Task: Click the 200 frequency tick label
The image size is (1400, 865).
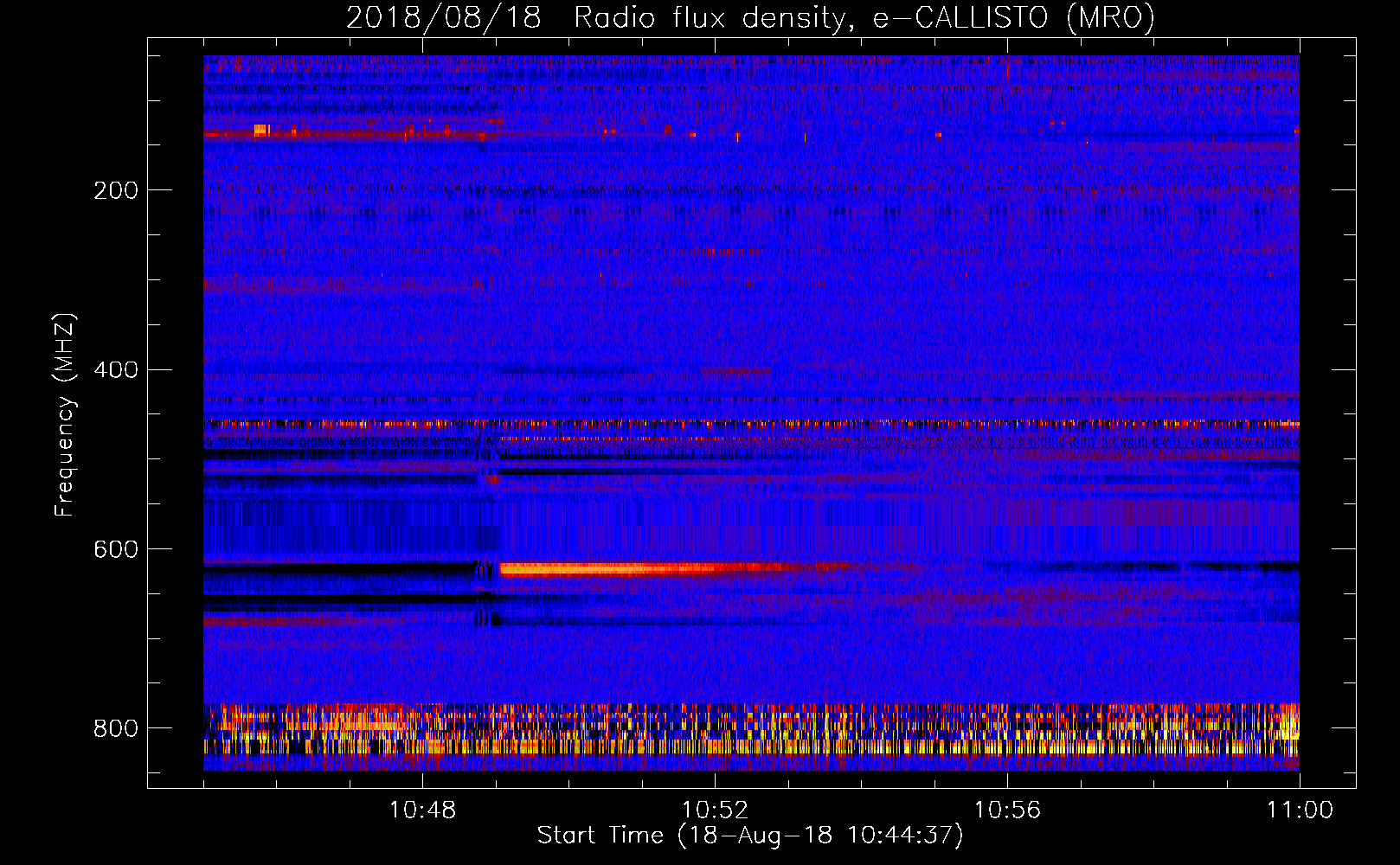Action: pos(116,190)
